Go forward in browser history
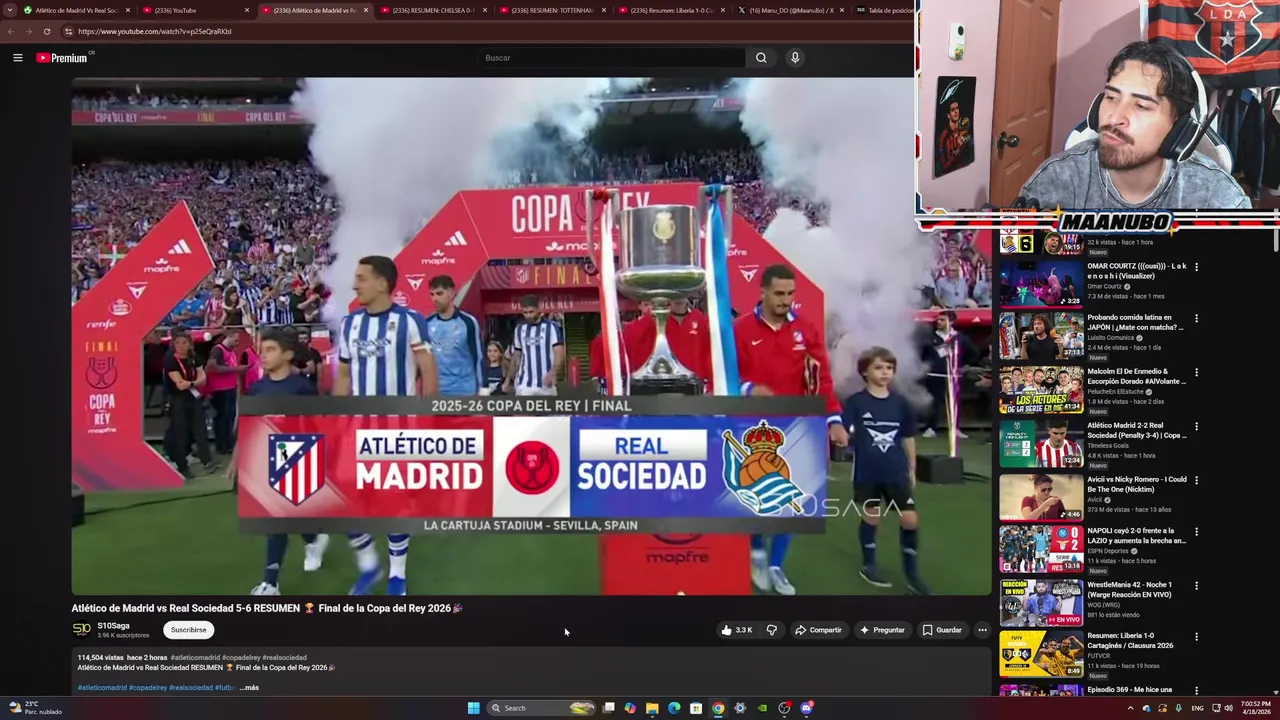1280x720 pixels. 28,31
